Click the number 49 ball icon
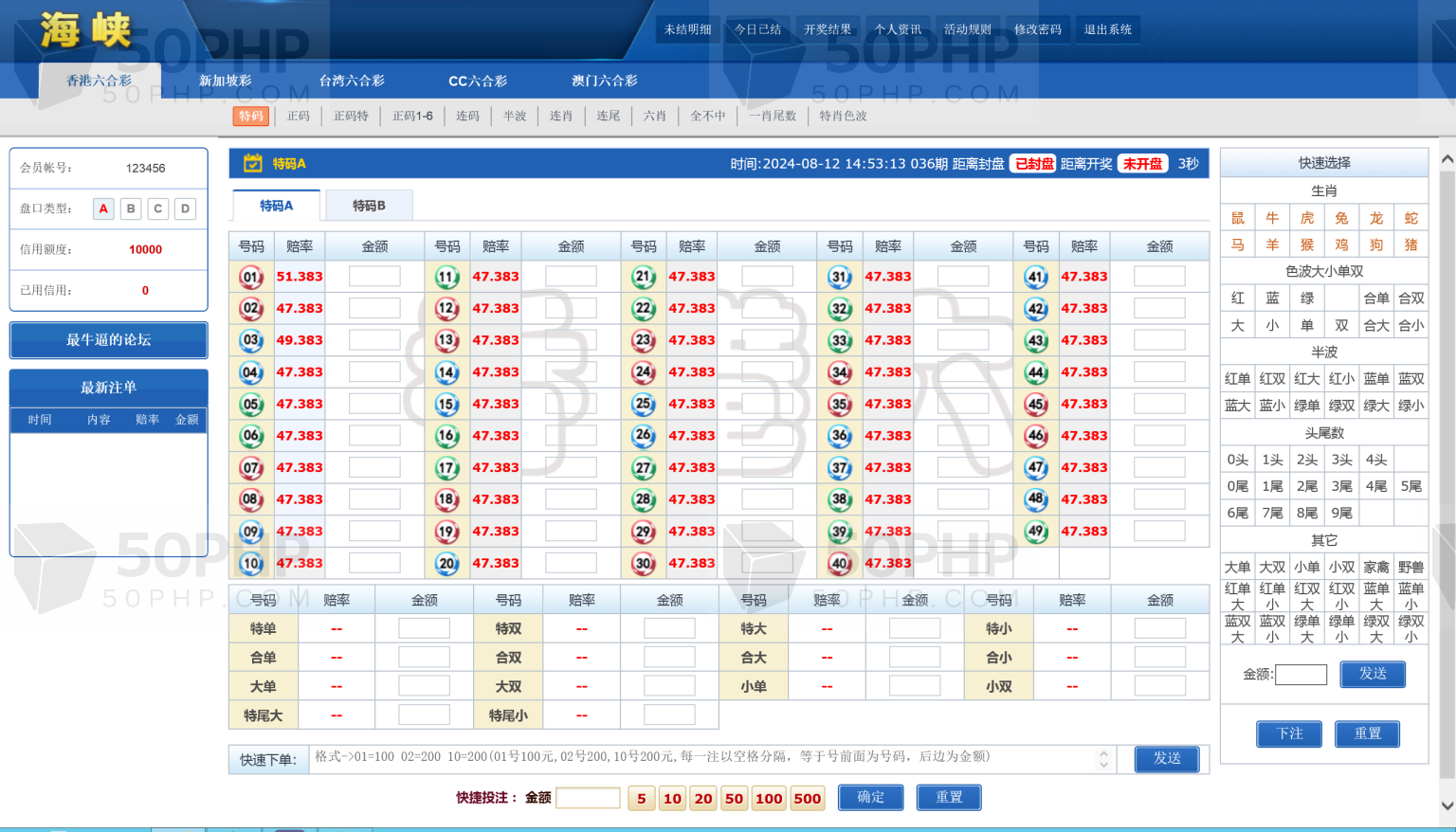Viewport: 1456px width, 832px height. [1036, 532]
